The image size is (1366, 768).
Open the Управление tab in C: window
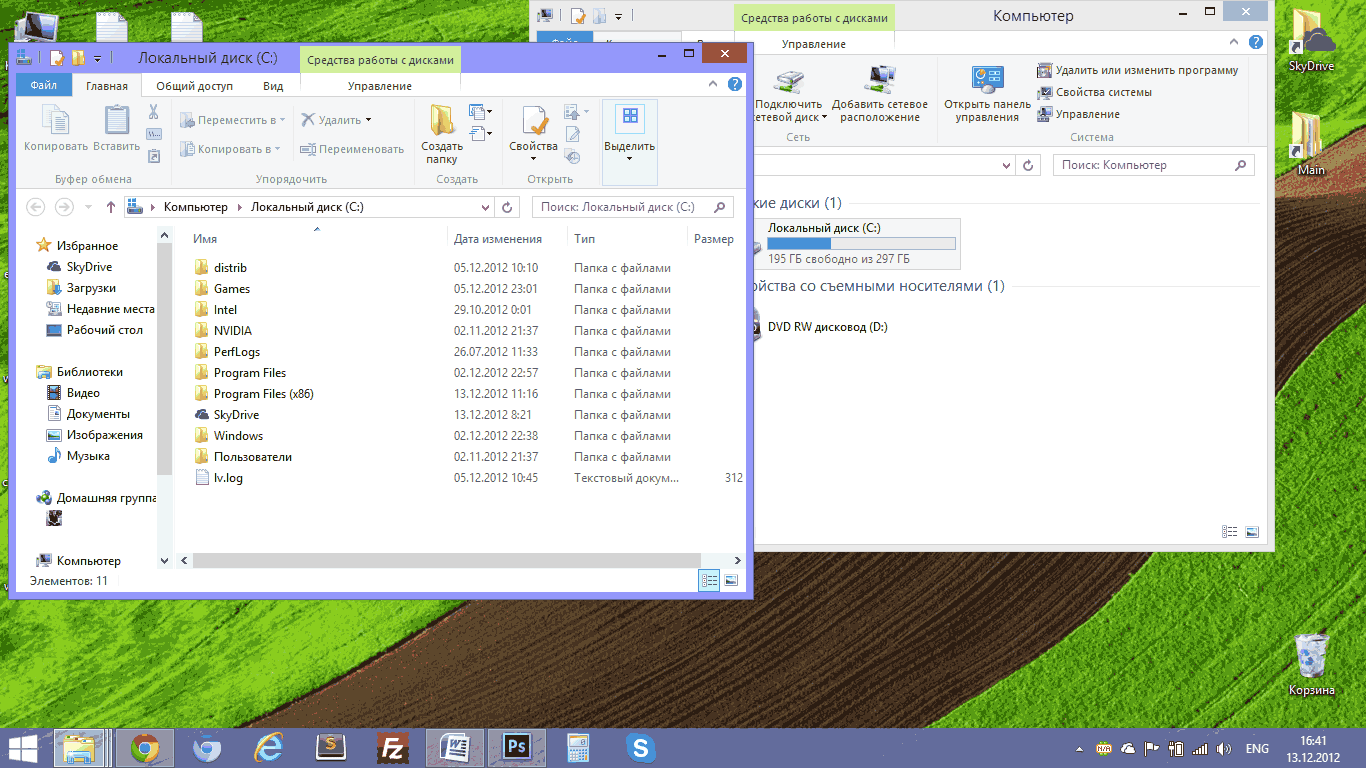[380, 86]
